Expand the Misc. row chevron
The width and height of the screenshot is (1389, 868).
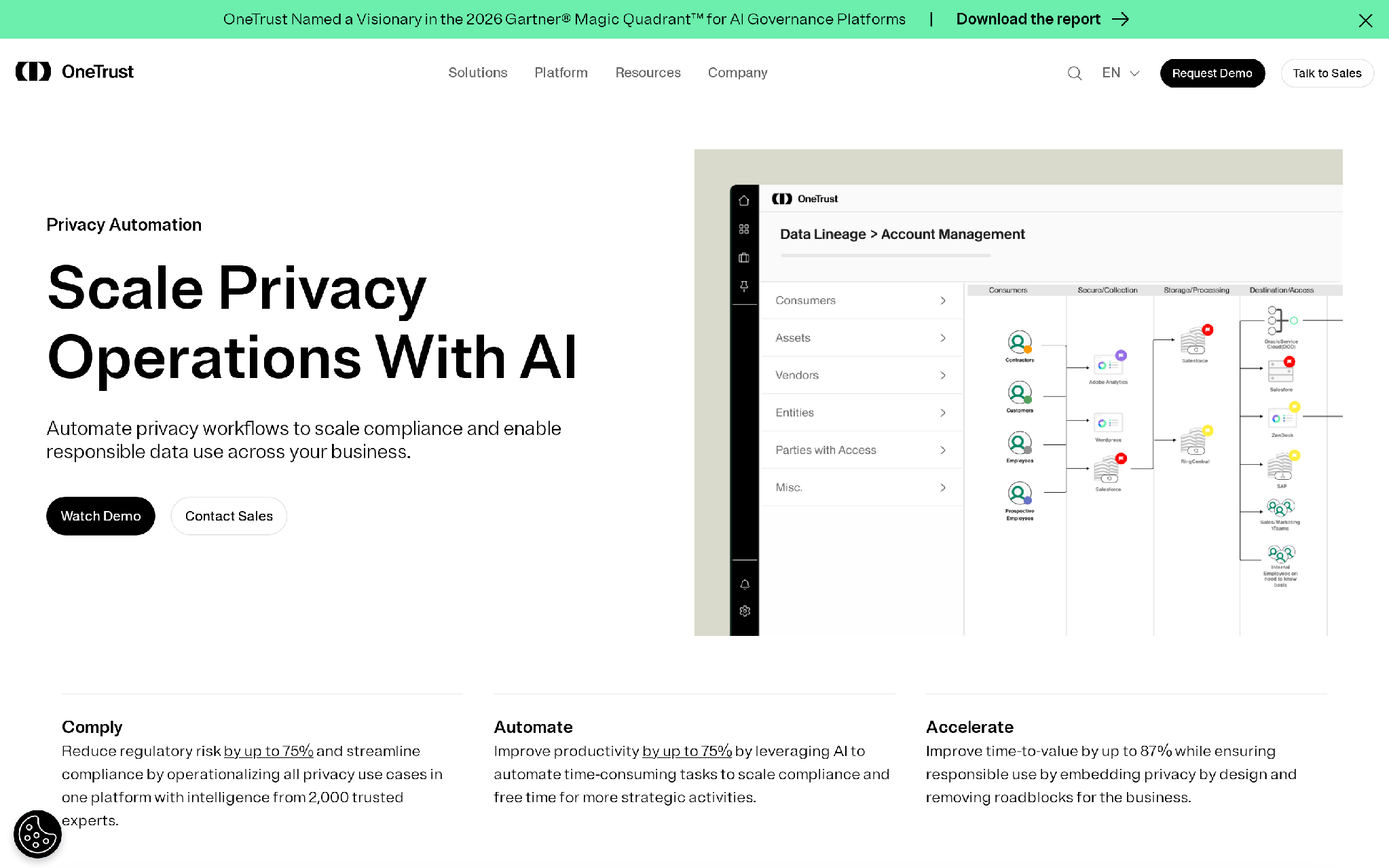click(943, 487)
